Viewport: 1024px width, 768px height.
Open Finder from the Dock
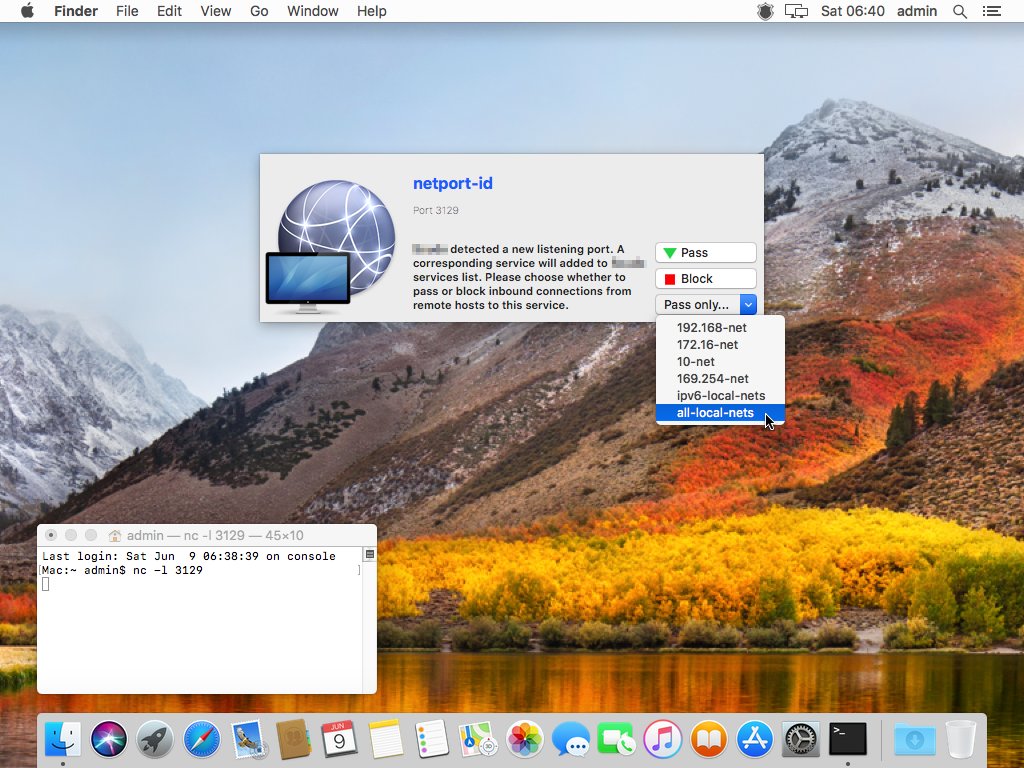pyautogui.click(x=63, y=739)
